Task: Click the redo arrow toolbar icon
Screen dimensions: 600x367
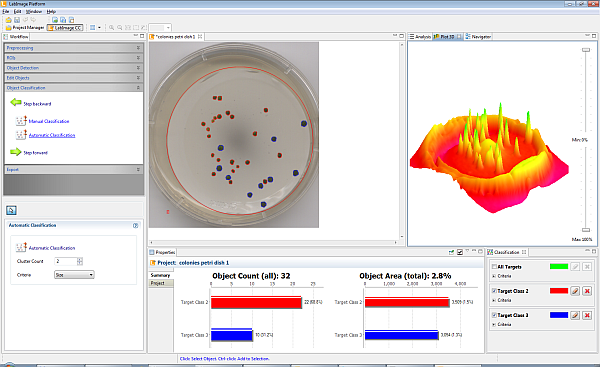Action: pyautogui.click(x=33, y=20)
